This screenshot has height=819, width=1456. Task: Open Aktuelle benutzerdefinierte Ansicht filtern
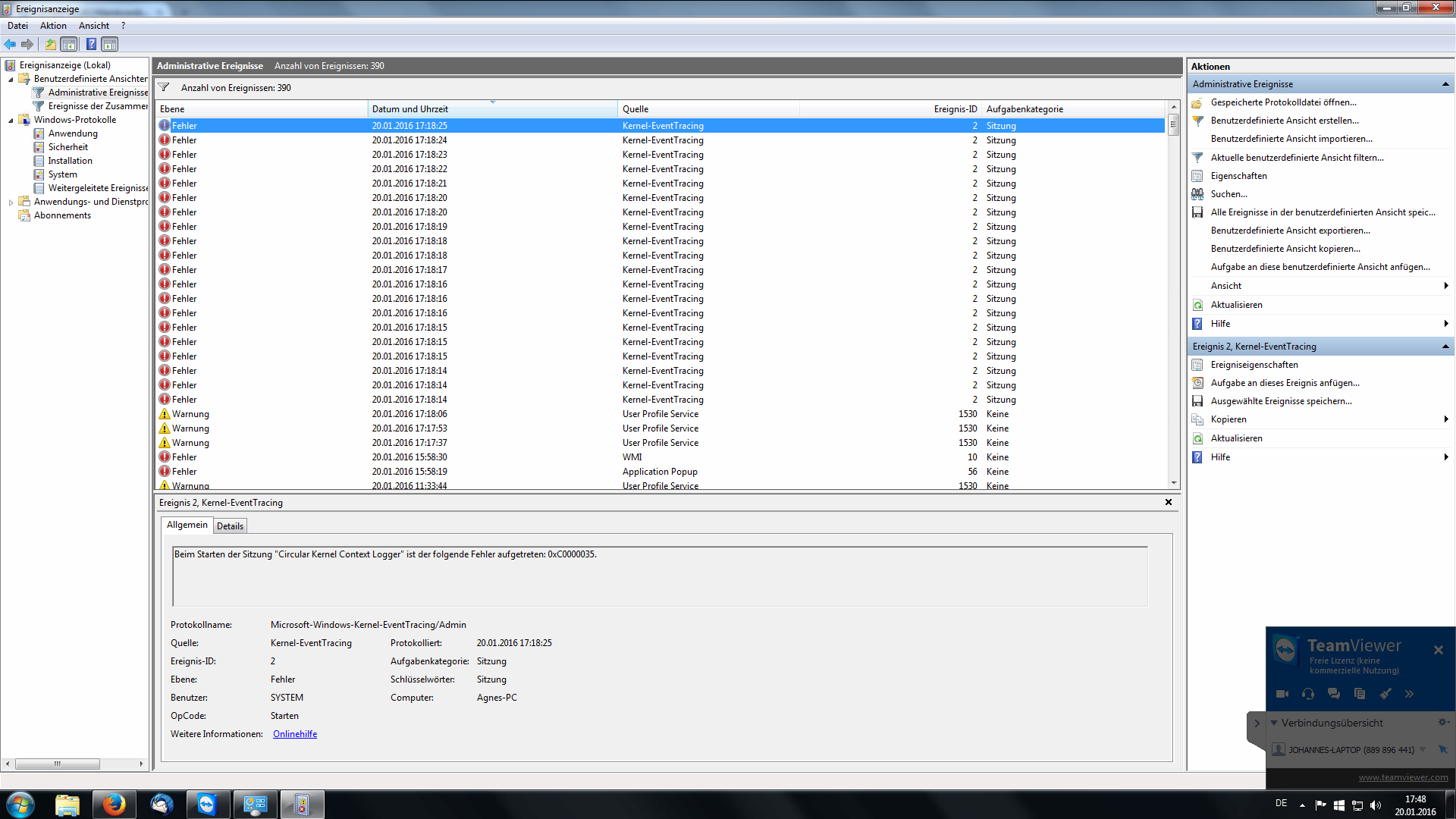1297,158
